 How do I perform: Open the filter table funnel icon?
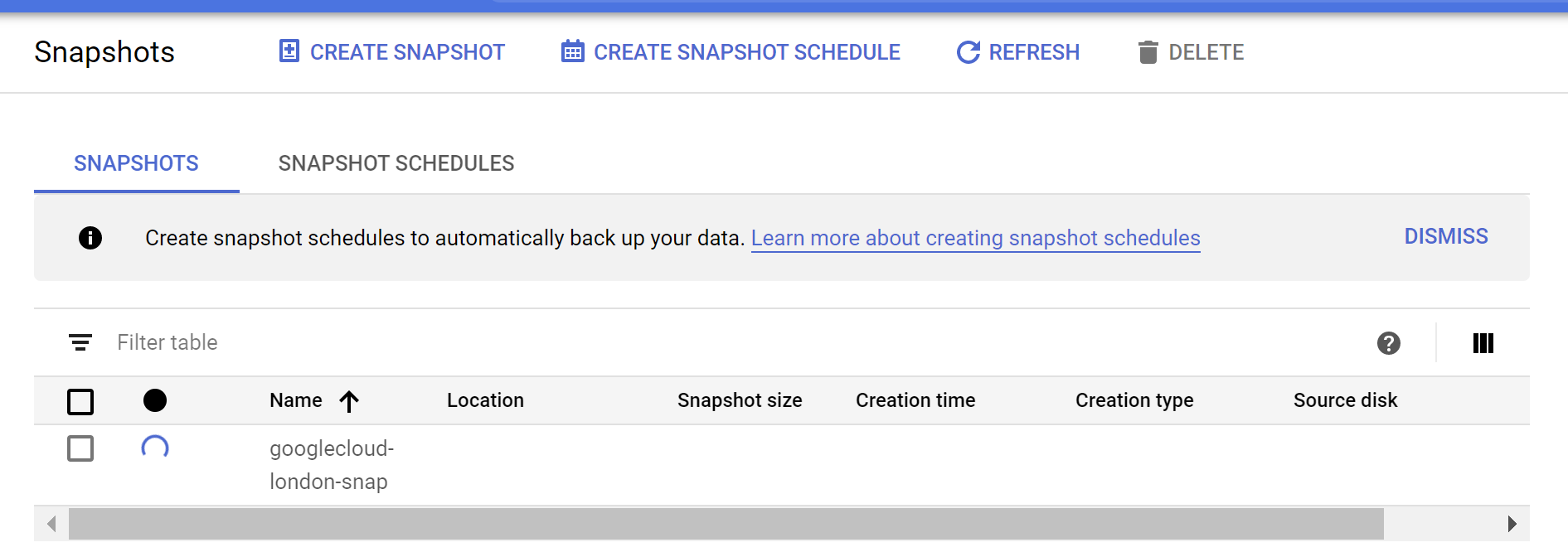coord(80,342)
